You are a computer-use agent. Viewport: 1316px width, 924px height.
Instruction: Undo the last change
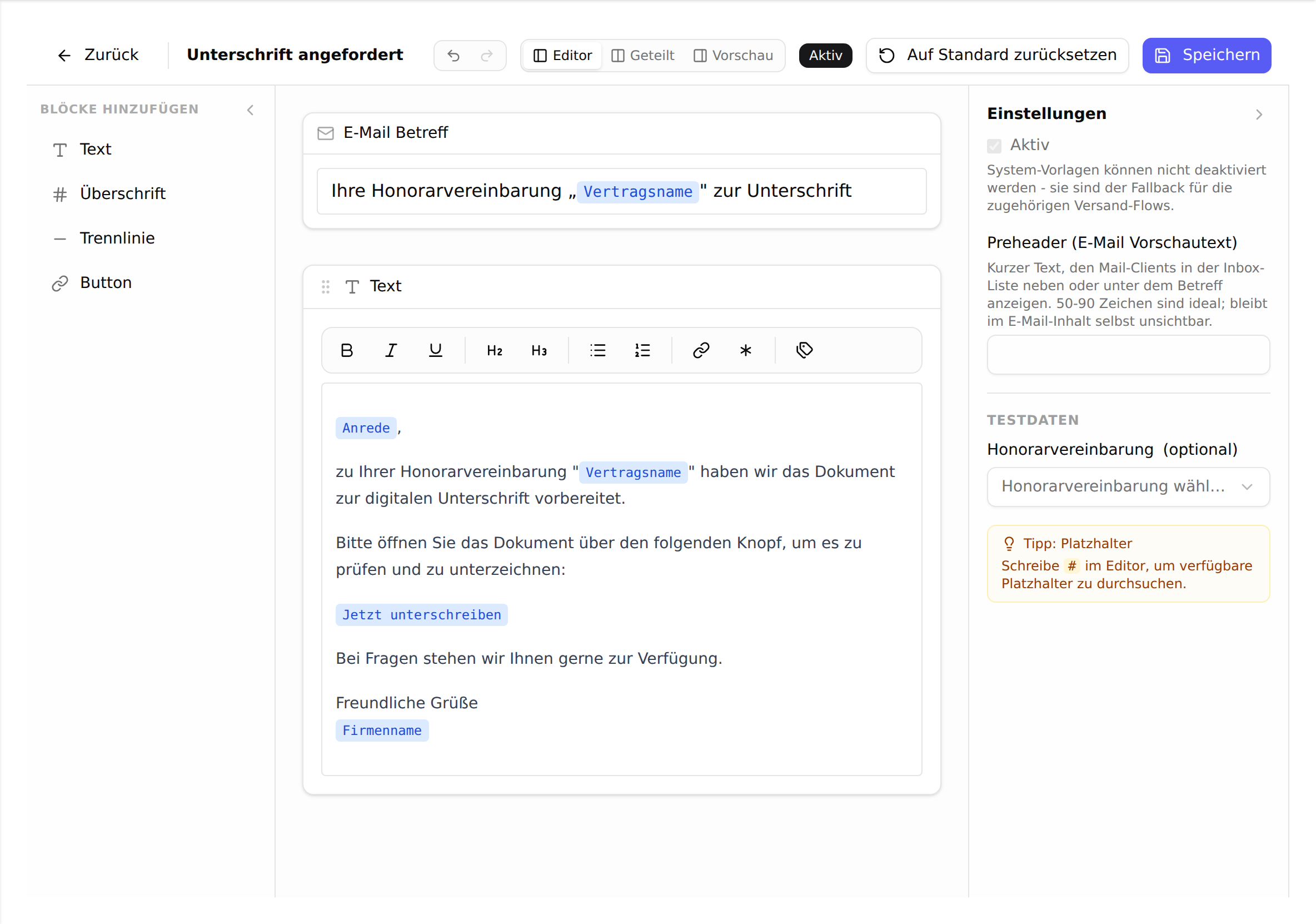click(453, 56)
